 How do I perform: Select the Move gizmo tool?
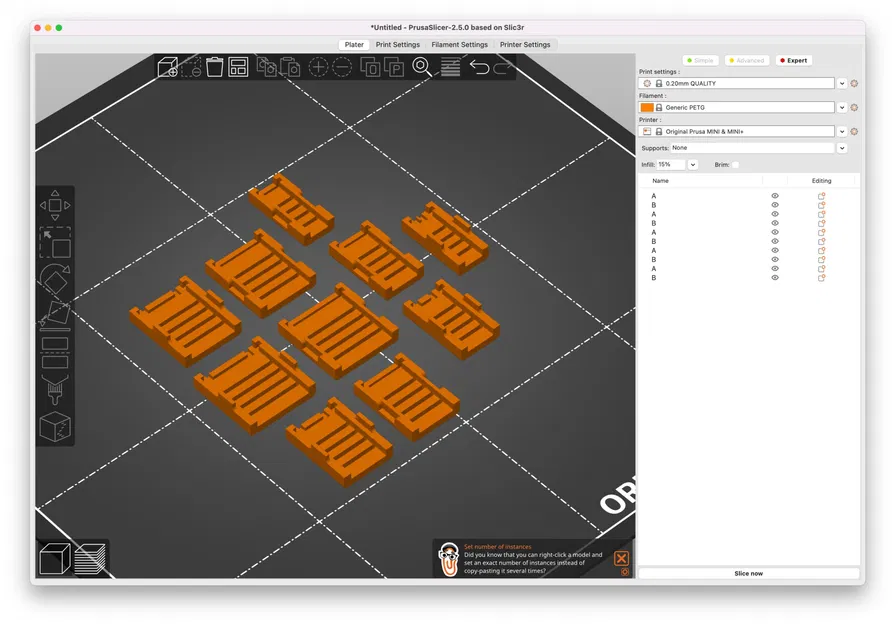55,205
